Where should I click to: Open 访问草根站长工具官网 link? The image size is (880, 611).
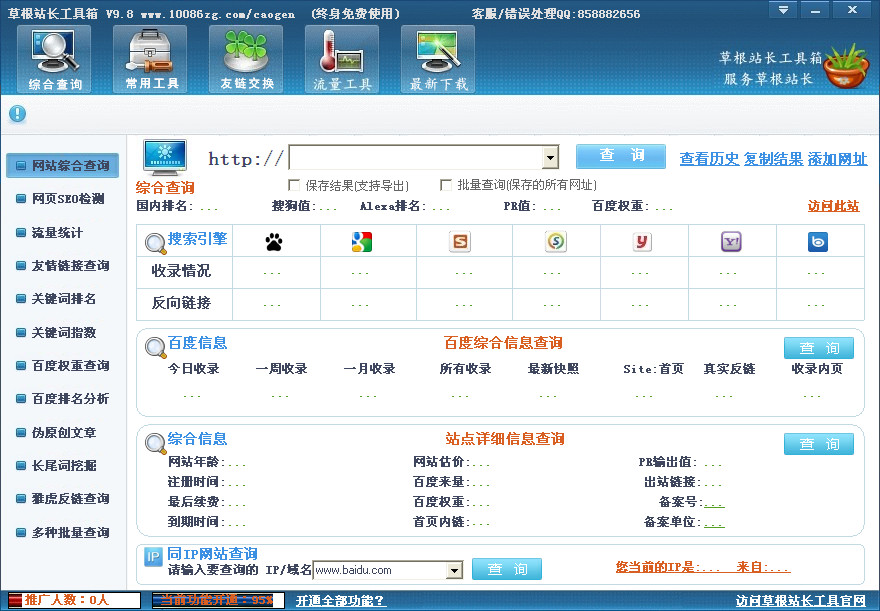[x=801, y=601]
